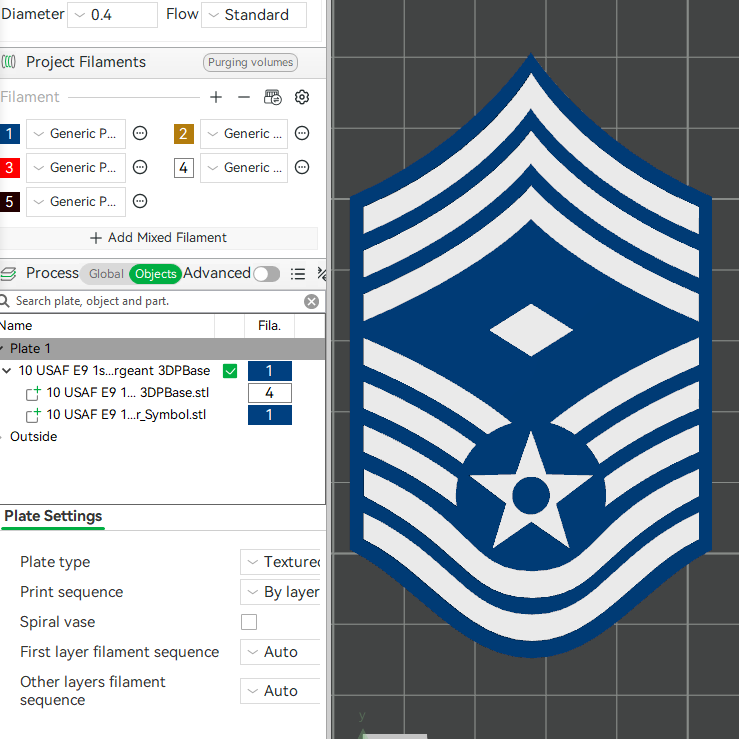Remove last filament with minus icon
The height and width of the screenshot is (739, 739).
(x=244, y=97)
